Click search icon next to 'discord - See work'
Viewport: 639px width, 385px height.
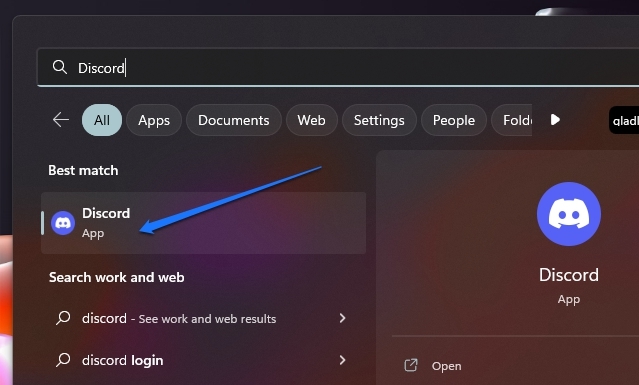pyautogui.click(x=63, y=318)
